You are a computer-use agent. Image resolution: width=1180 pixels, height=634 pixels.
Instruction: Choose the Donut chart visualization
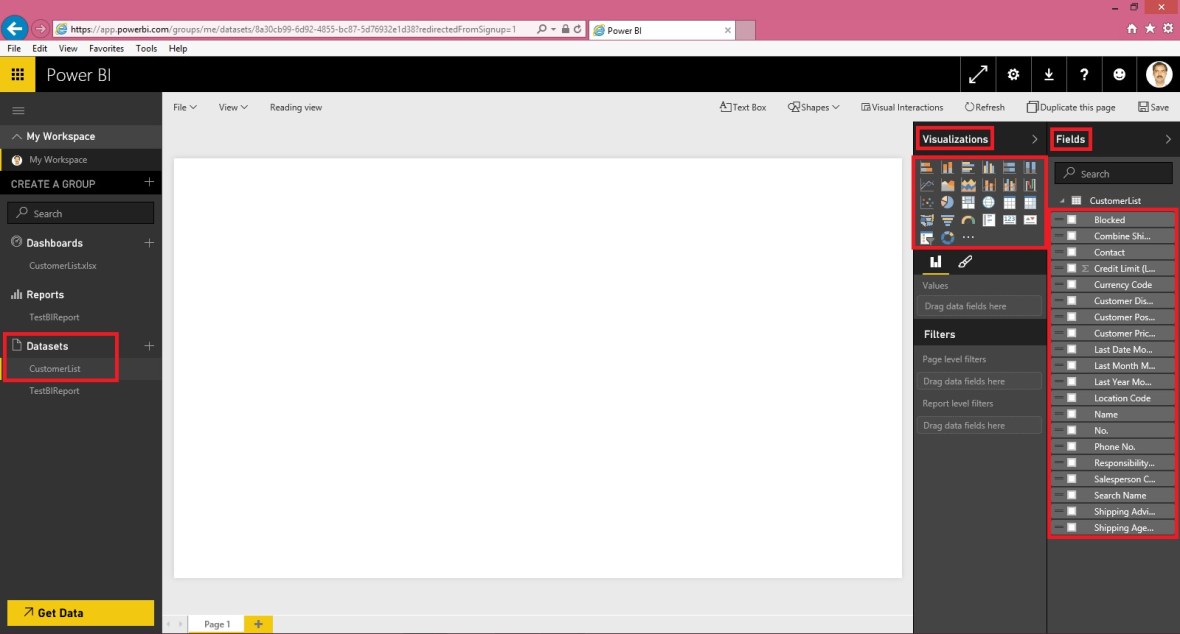coord(947,238)
